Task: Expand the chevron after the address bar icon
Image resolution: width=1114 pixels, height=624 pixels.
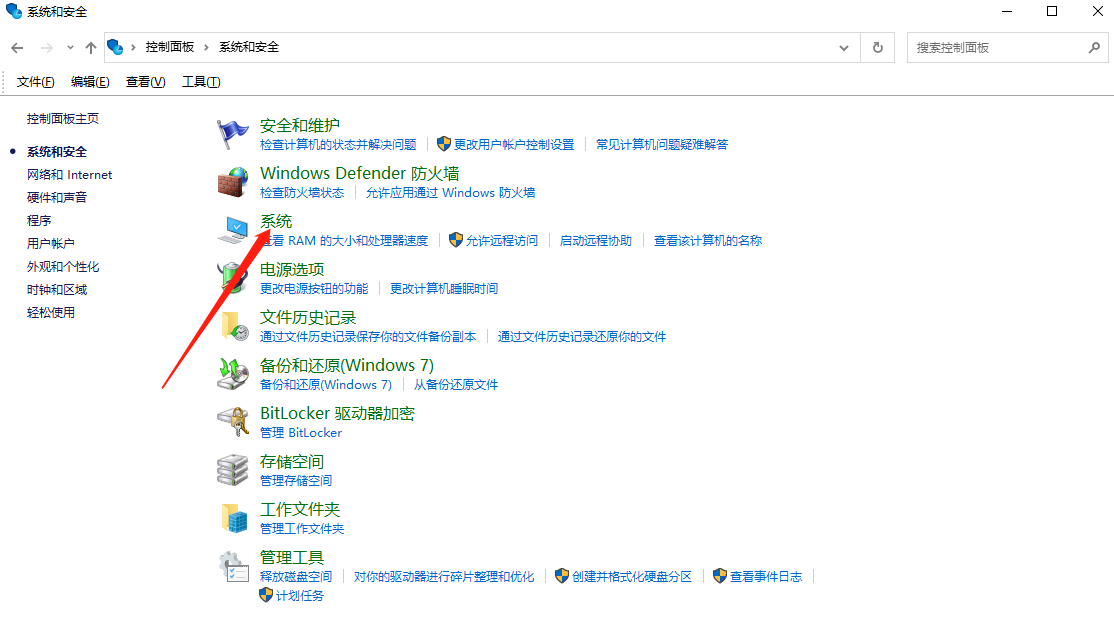Action: [134, 48]
